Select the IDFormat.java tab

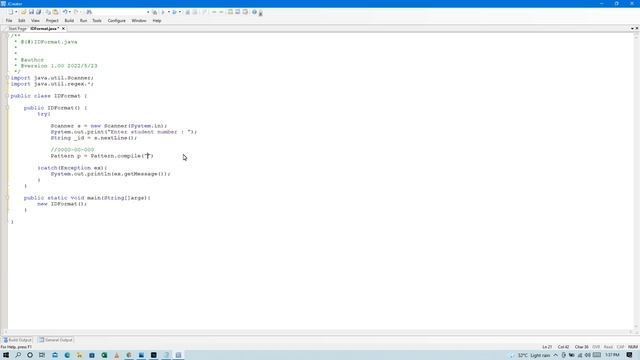(44, 29)
